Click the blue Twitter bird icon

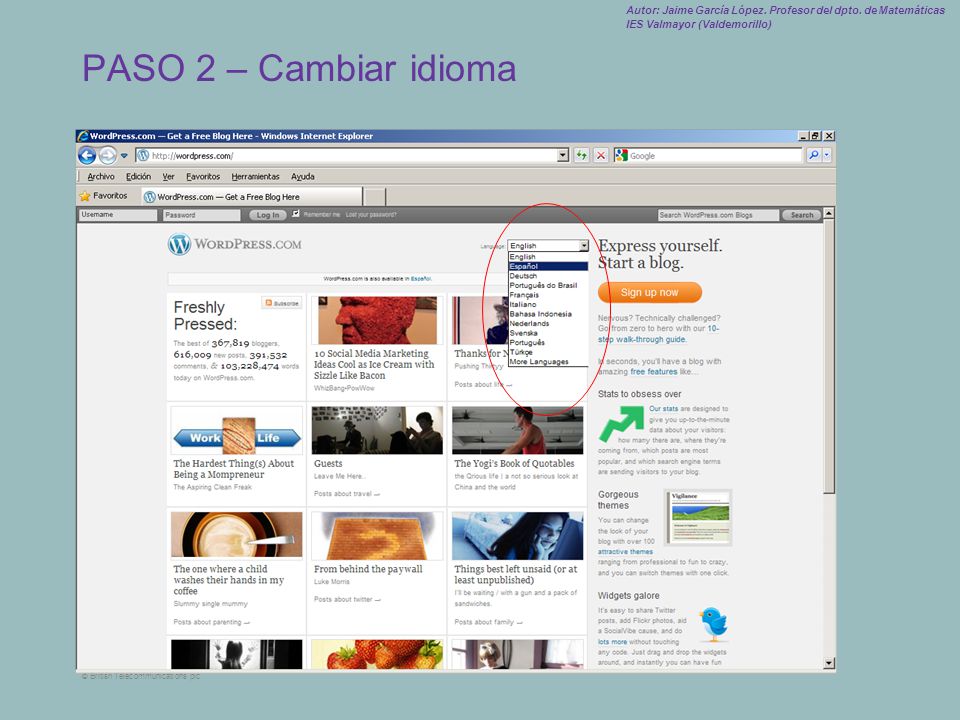click(714, 624)
